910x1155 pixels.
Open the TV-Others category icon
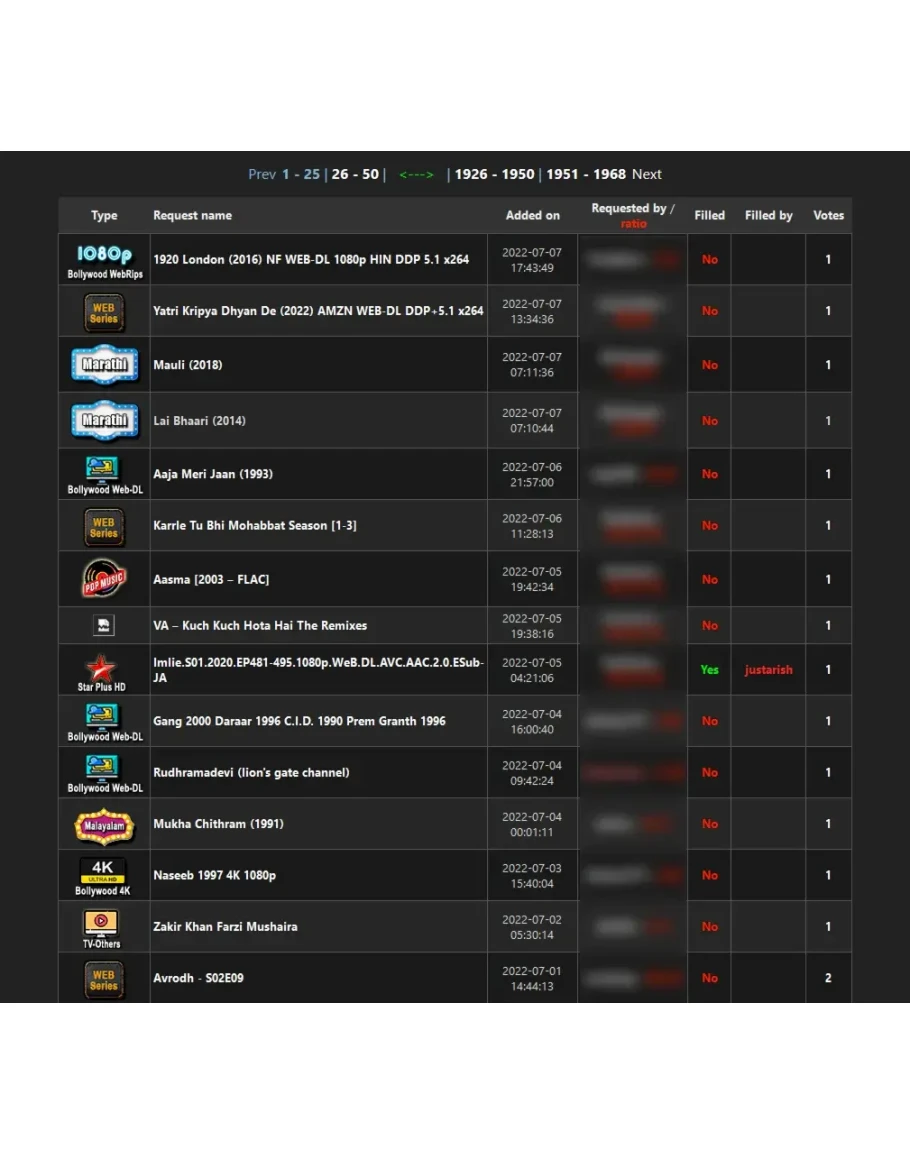point(101,926)
